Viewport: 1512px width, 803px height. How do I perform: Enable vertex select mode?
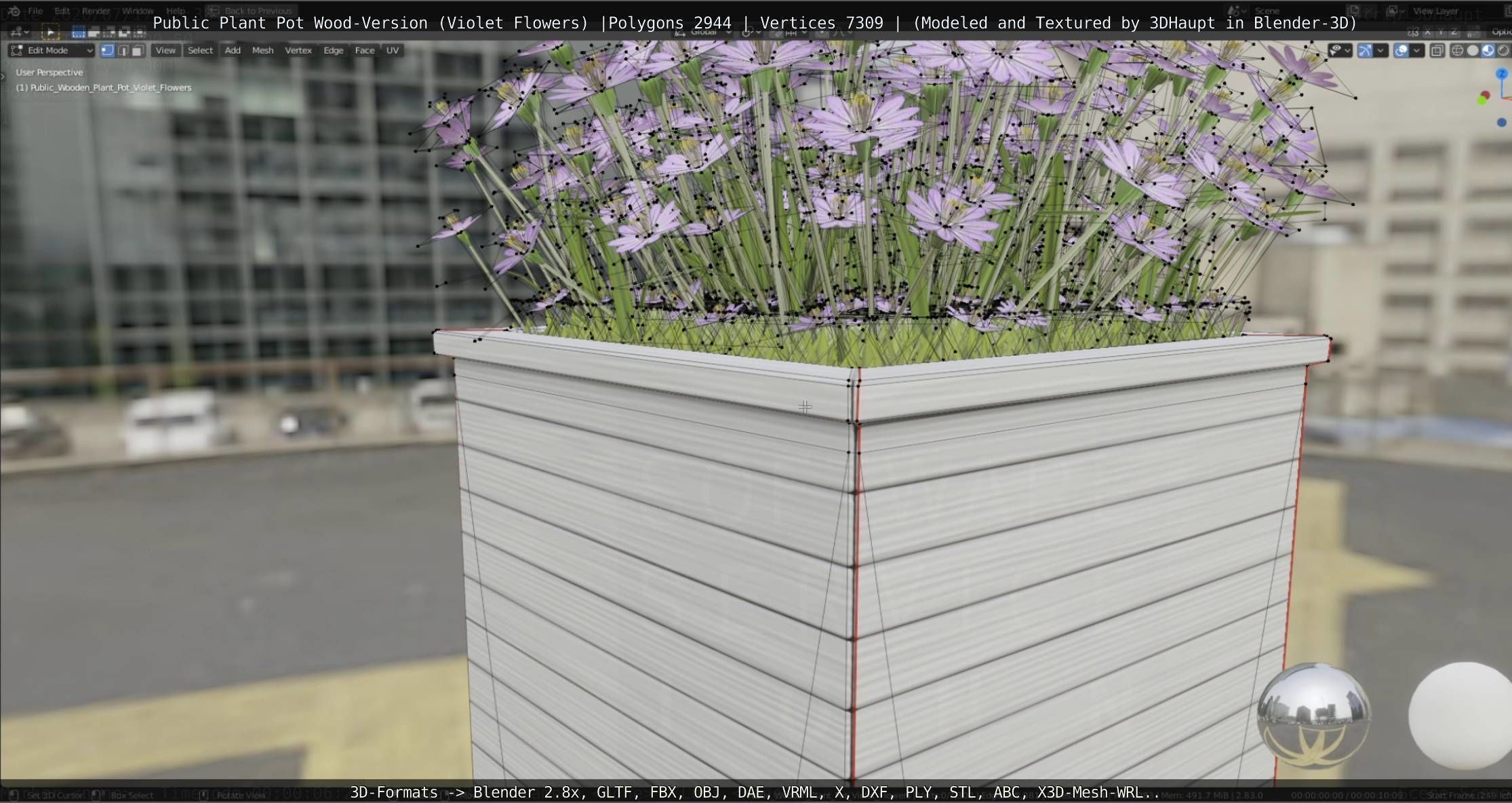(107, 50)
